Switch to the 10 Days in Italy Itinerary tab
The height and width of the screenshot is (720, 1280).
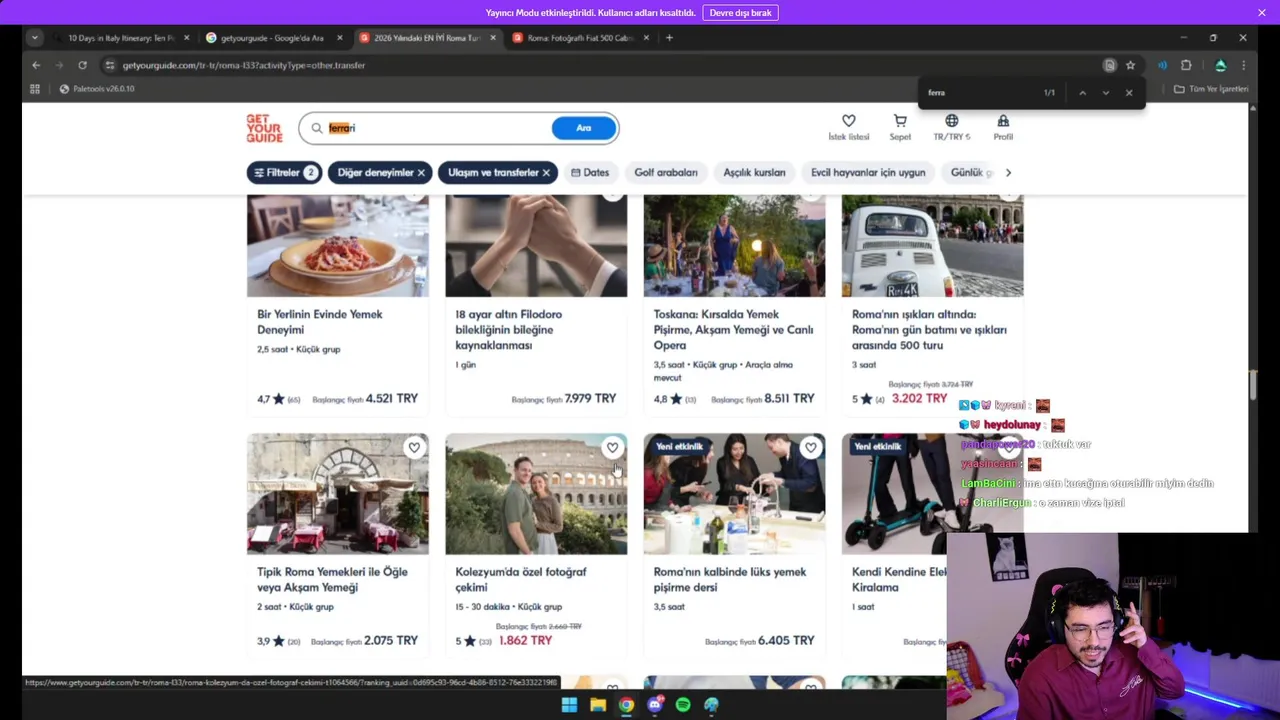[120, 38]
